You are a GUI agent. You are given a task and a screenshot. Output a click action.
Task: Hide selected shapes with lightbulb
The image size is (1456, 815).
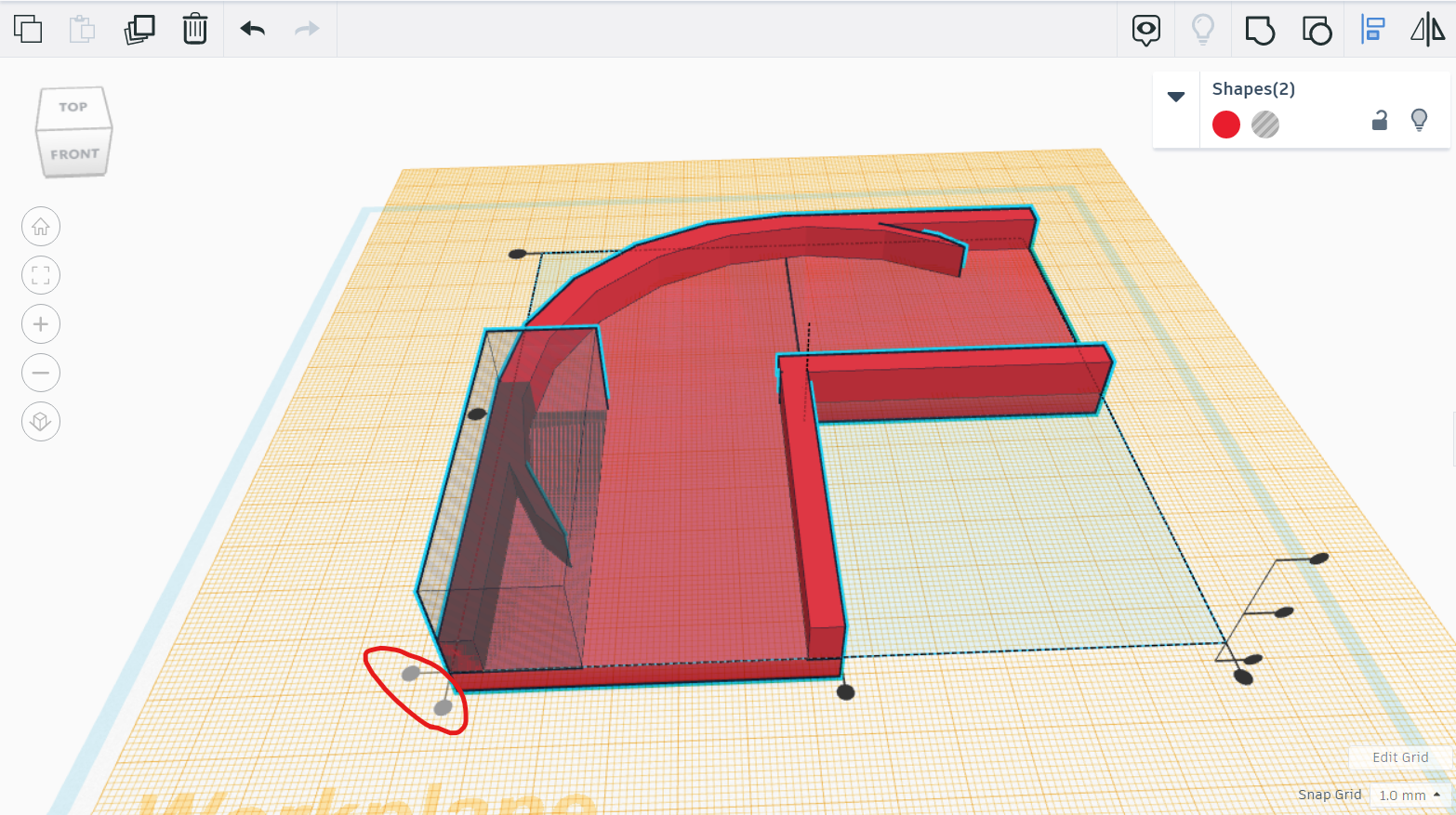click(1419, 120)
